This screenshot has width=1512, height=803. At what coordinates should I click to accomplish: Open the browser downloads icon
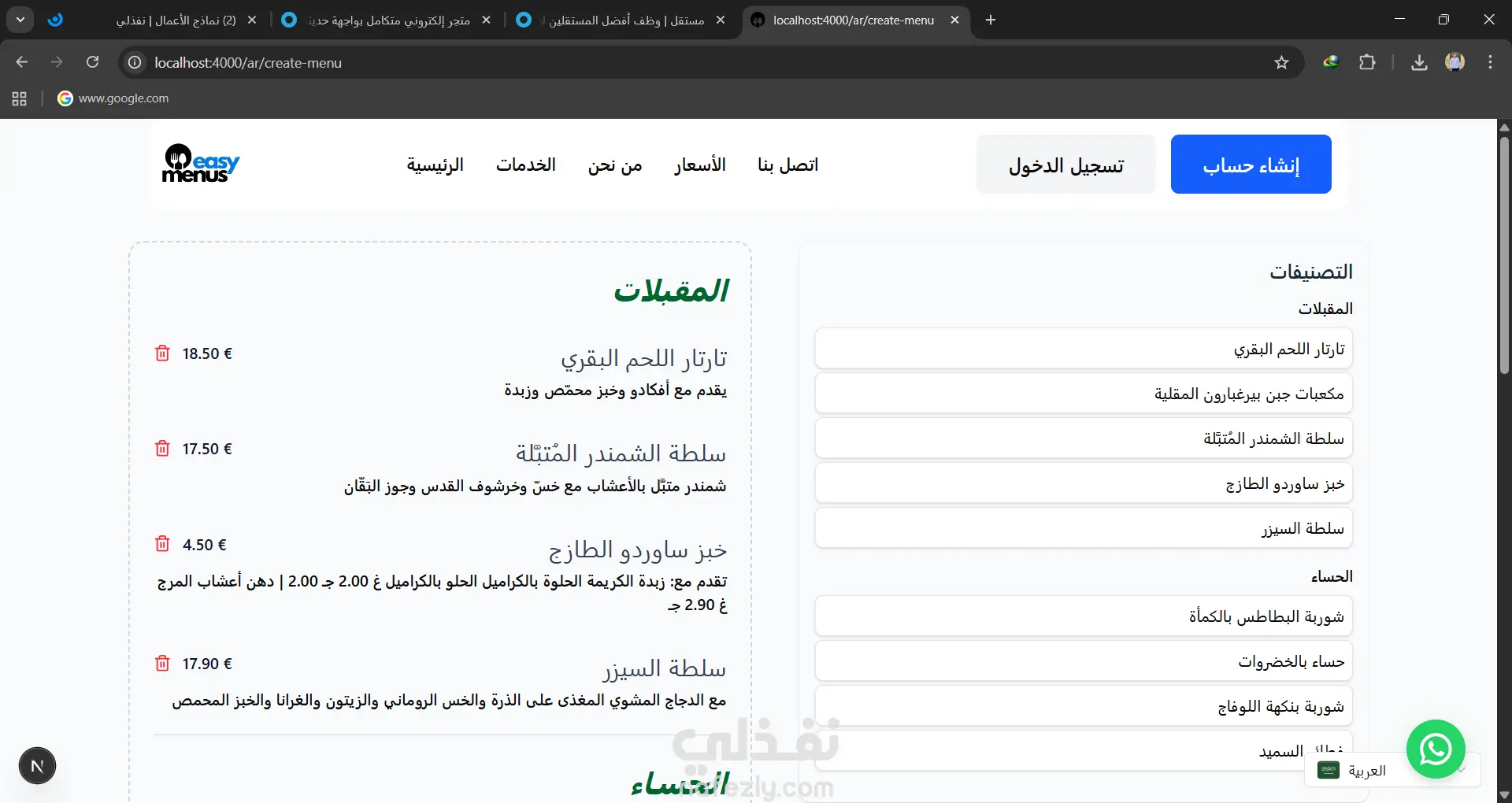coord(1419,63)
